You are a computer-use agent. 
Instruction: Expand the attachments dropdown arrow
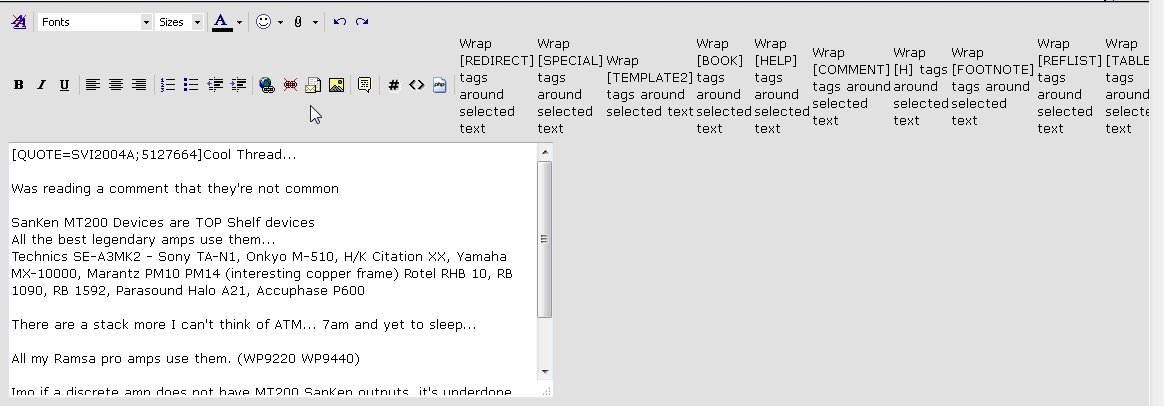tap(315, 22)
